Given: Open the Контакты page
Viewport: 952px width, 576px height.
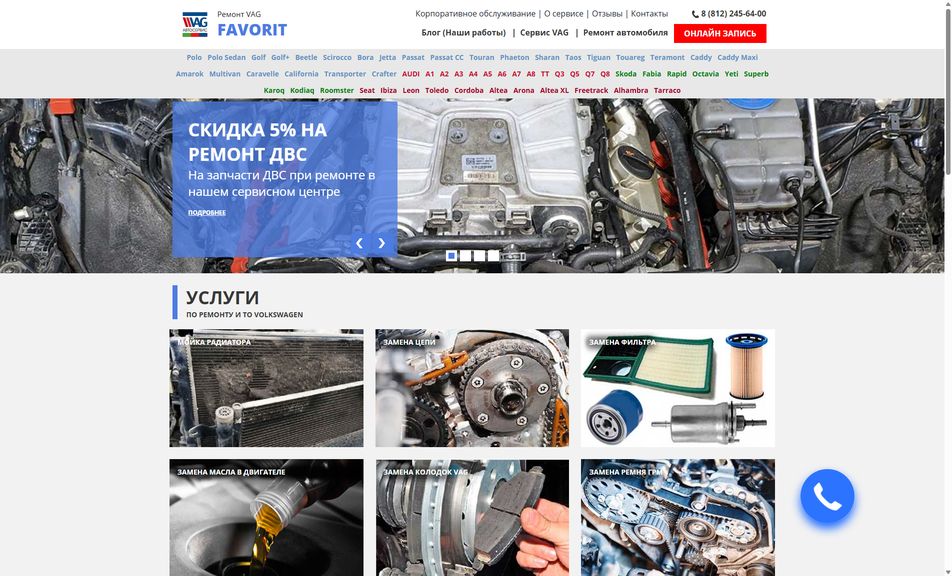Looking at the screenshot, I should pyautogui.click(x=649, y=13).
